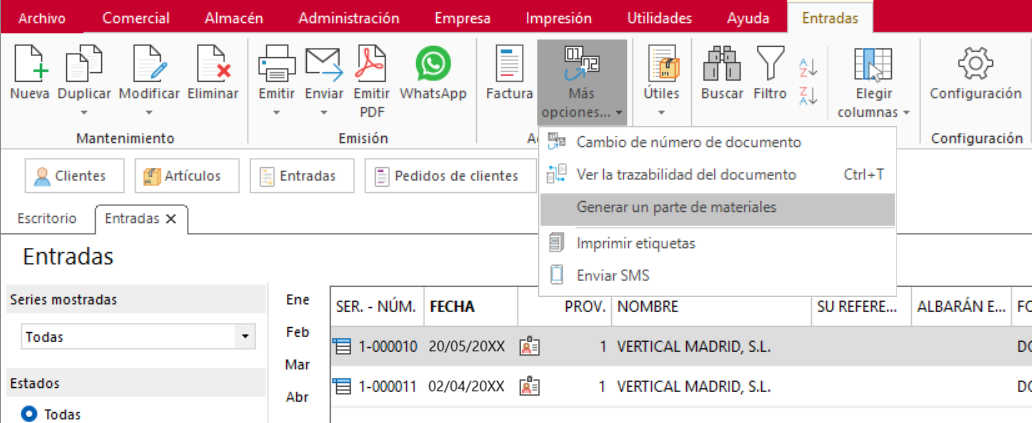Click SU REFERE... column header
Screen dimensions: 1032x423
click(x=862, y=307)
